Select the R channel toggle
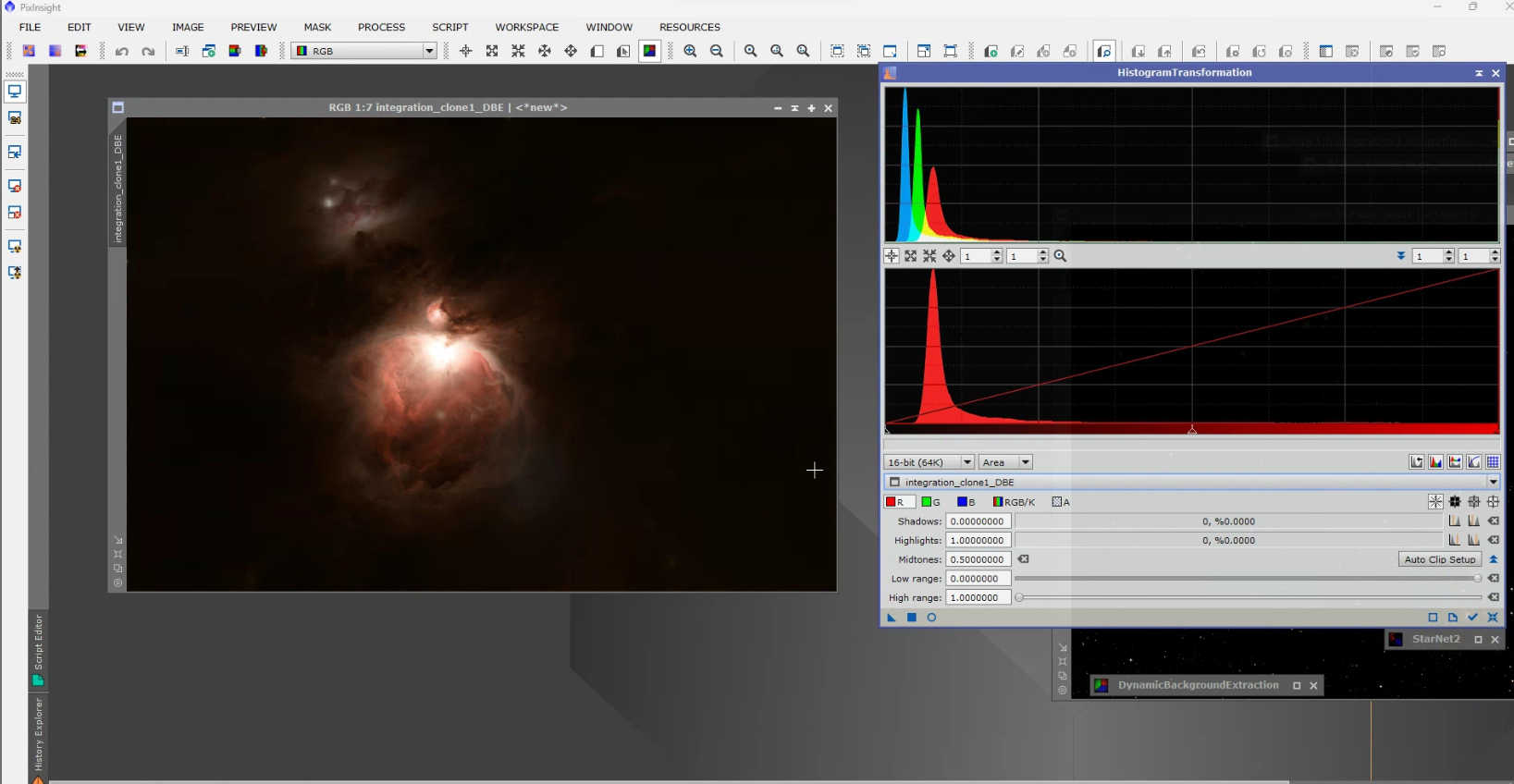Image resolution: width=1514 pixels, height=784 pixels. (x=899, y=502)
